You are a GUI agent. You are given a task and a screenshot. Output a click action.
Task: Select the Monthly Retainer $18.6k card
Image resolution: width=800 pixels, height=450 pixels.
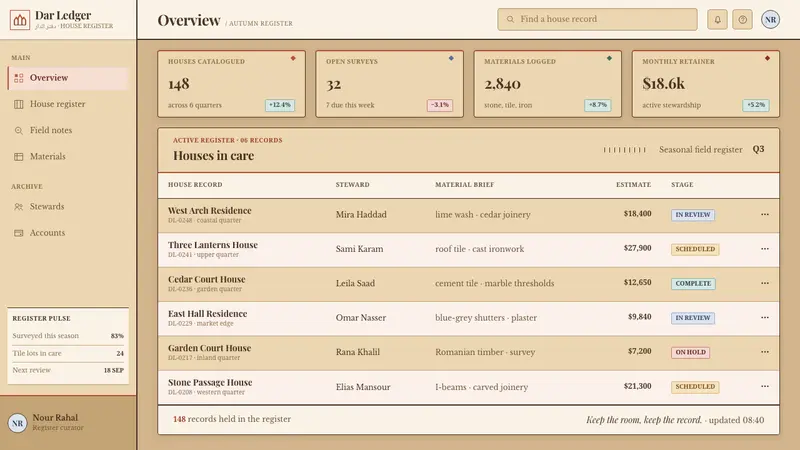(x=706, y=84)
